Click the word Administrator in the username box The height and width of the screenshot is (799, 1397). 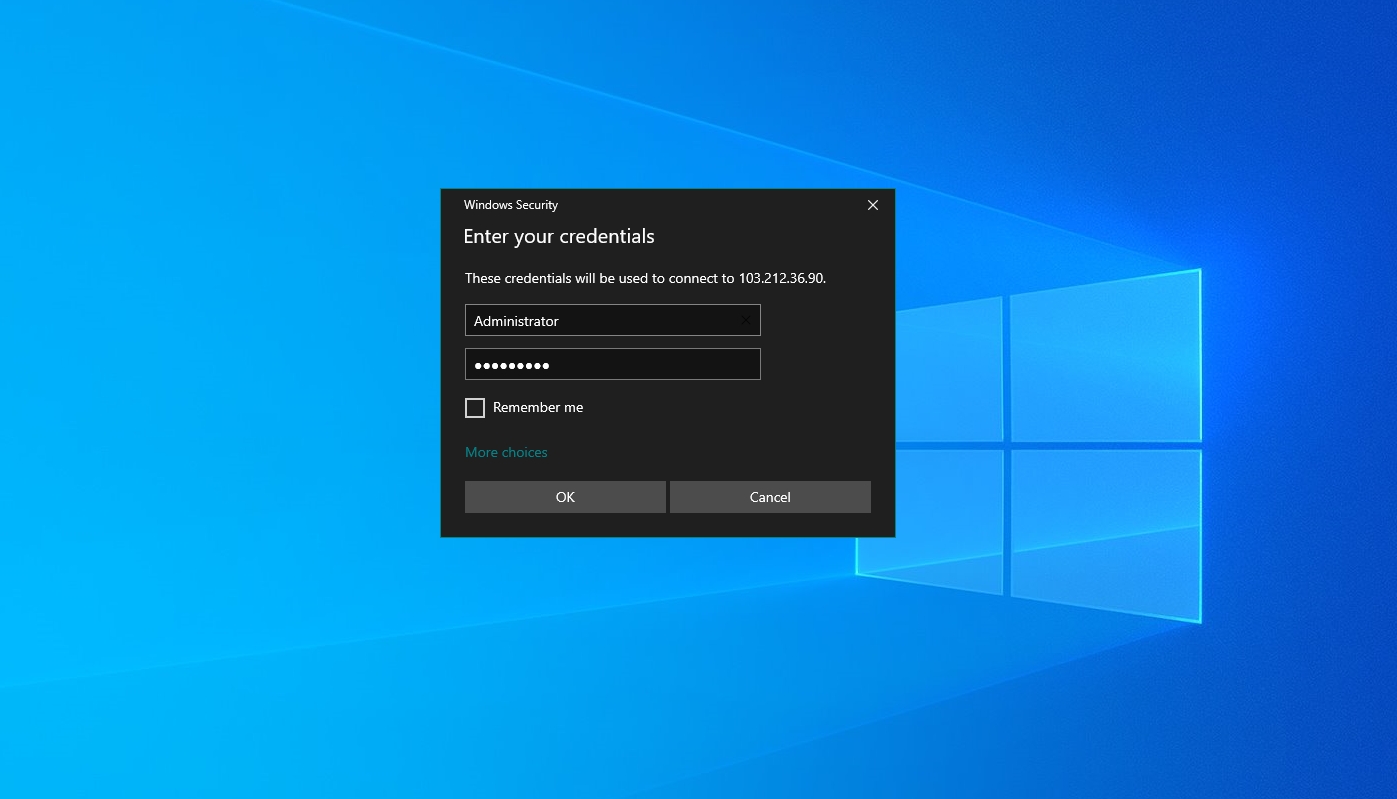tap(516, 321)
